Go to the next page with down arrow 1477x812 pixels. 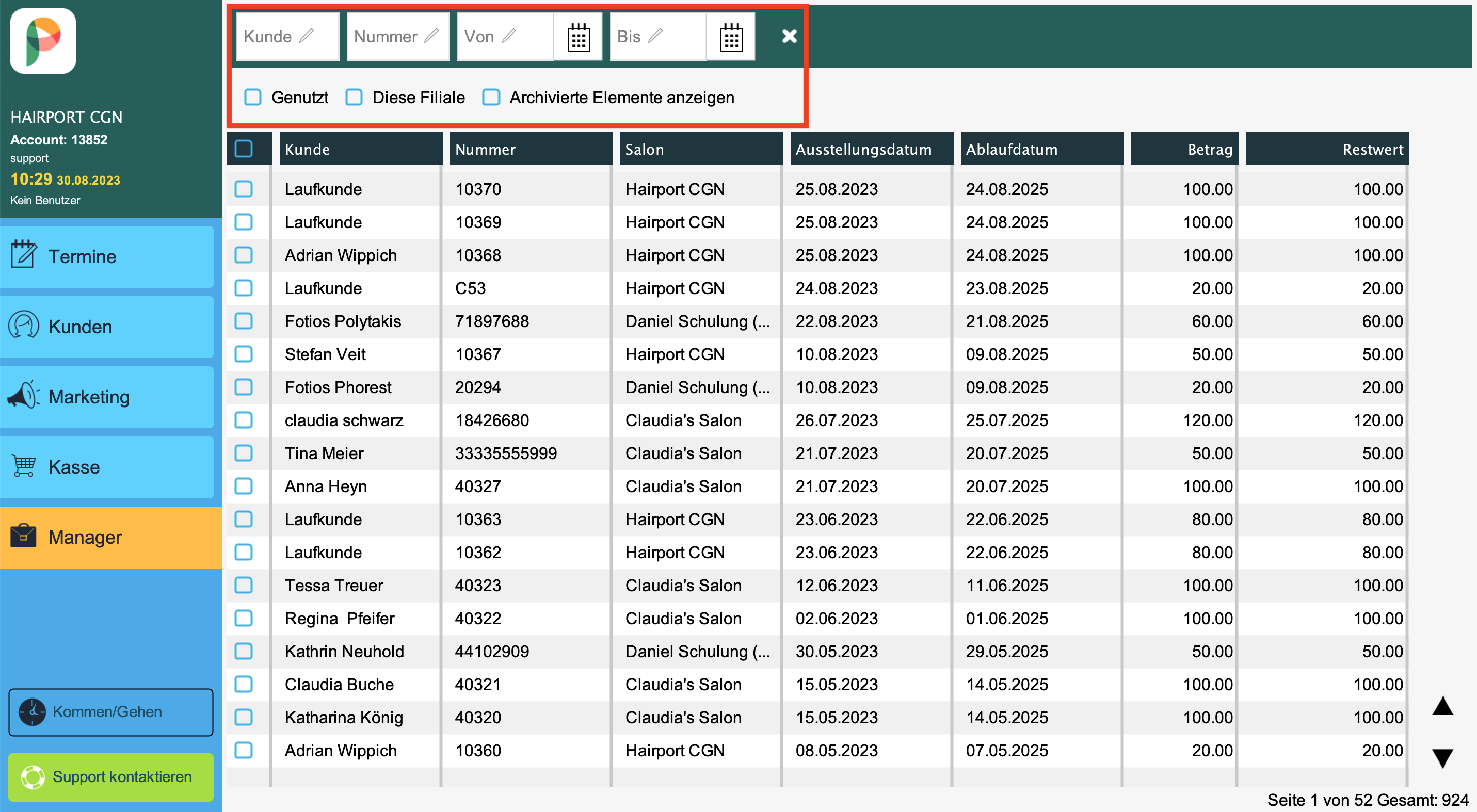[x=1442, y=757]
